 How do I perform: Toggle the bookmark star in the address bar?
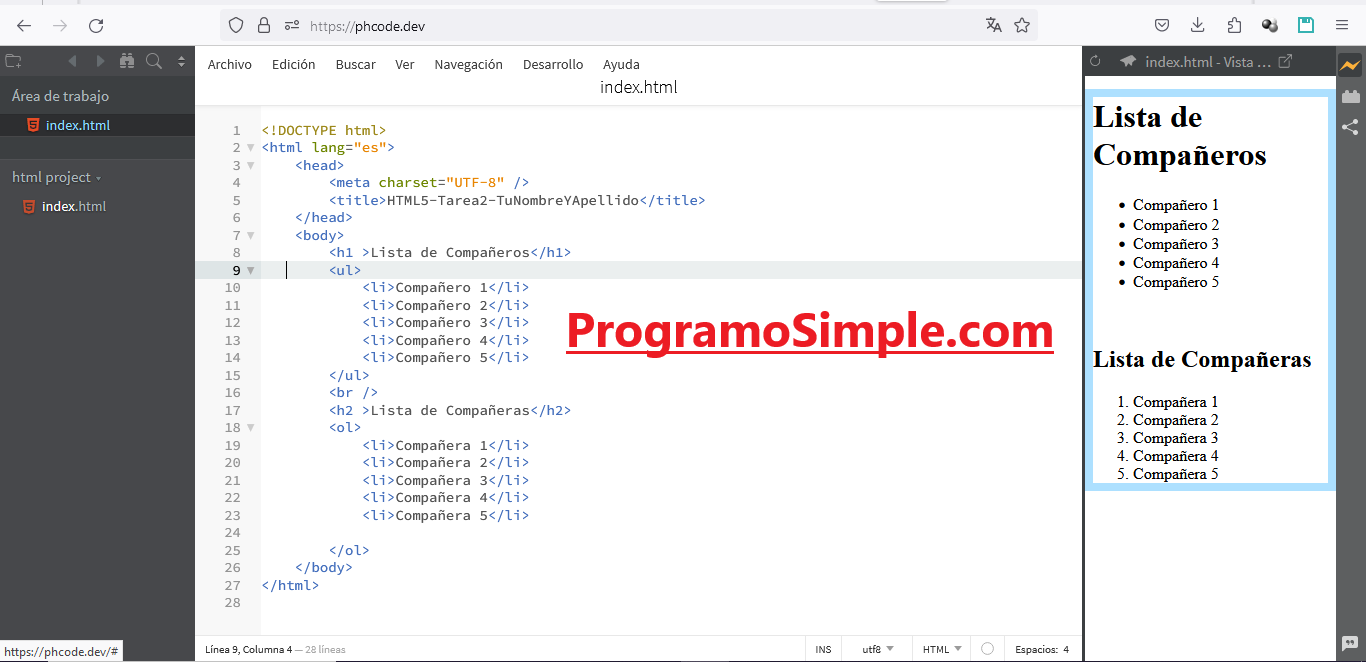click(1022, 25)
